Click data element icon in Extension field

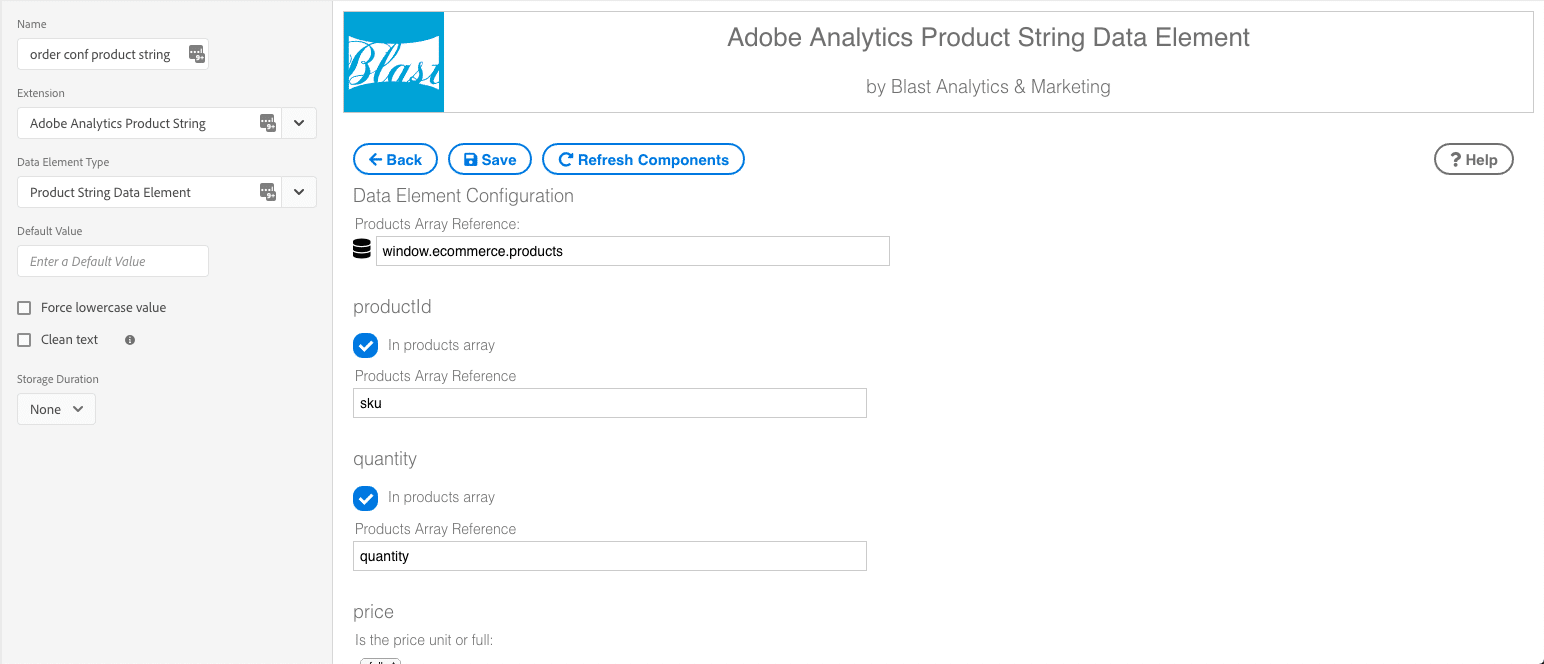pyautogui.click(x=267, y=123)
